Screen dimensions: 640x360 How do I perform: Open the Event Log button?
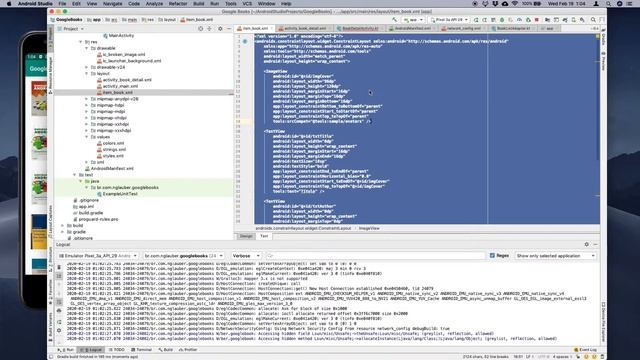(585, 350)
